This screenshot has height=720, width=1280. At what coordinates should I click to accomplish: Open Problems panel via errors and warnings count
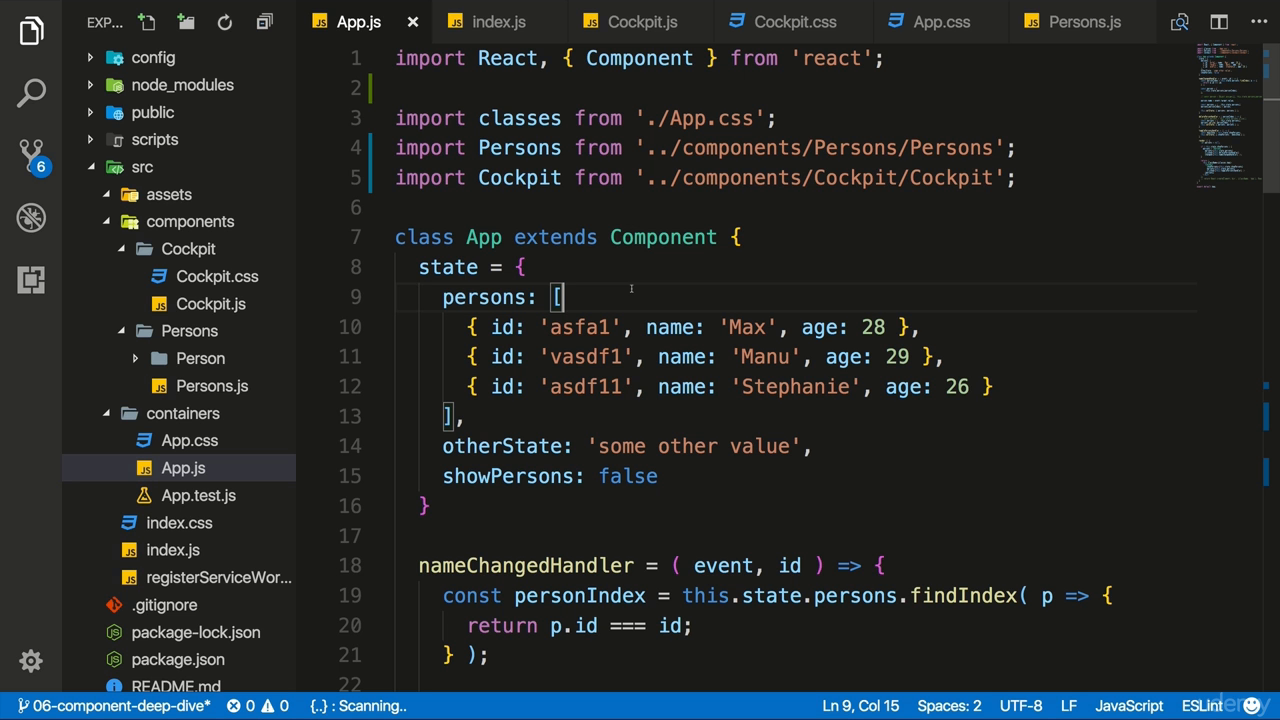point(258,706)
